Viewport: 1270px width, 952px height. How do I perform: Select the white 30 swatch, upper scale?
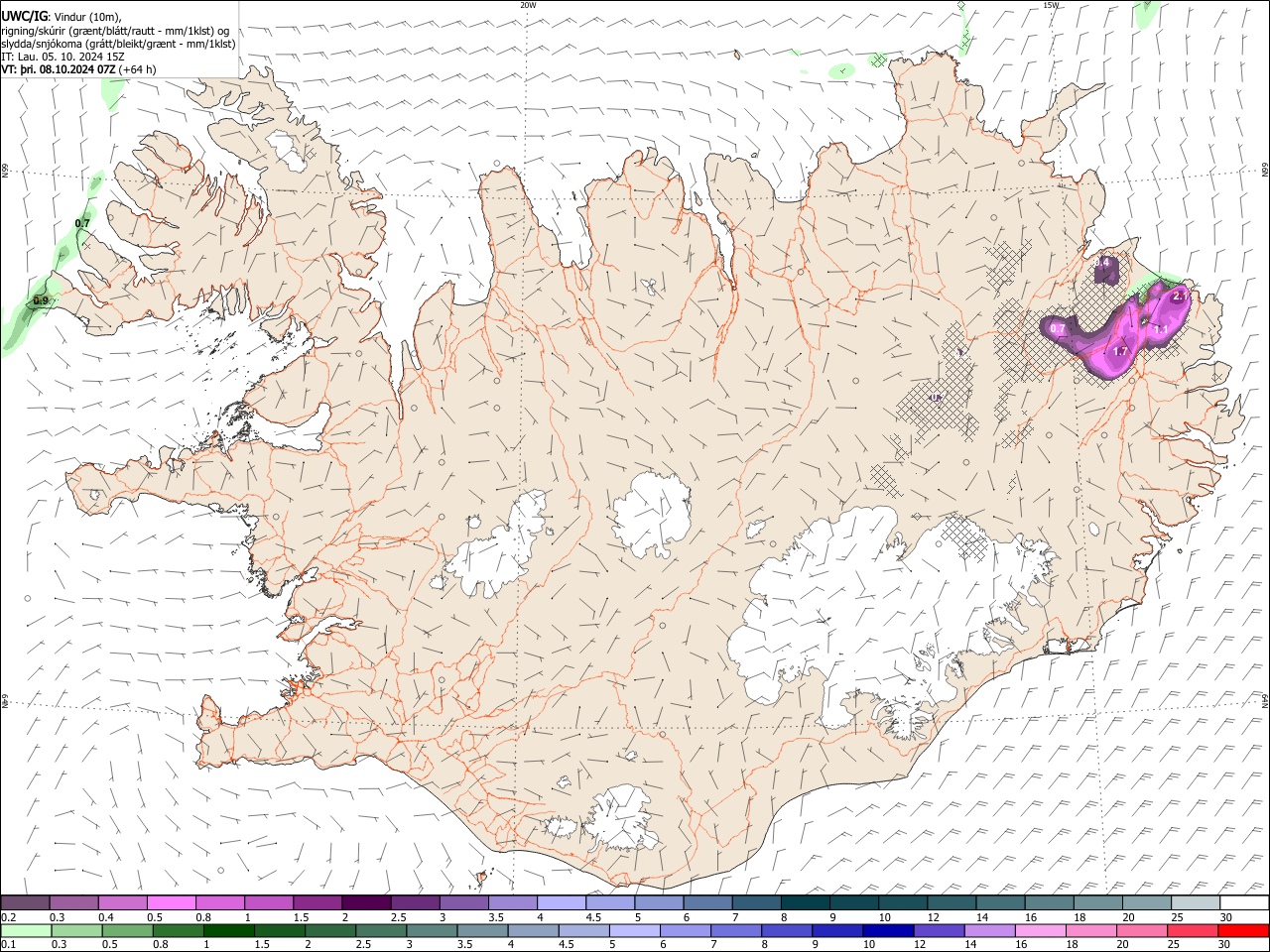pyautogui.click(x=1244, y=902)
